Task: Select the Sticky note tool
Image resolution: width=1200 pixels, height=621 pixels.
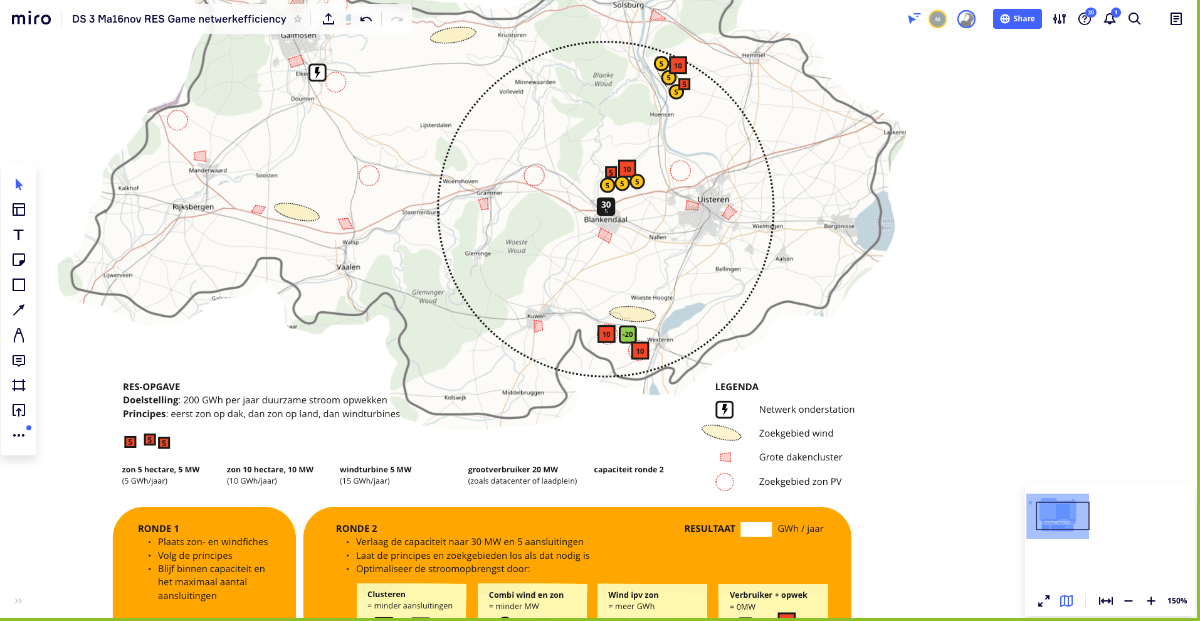Action: 19,260
